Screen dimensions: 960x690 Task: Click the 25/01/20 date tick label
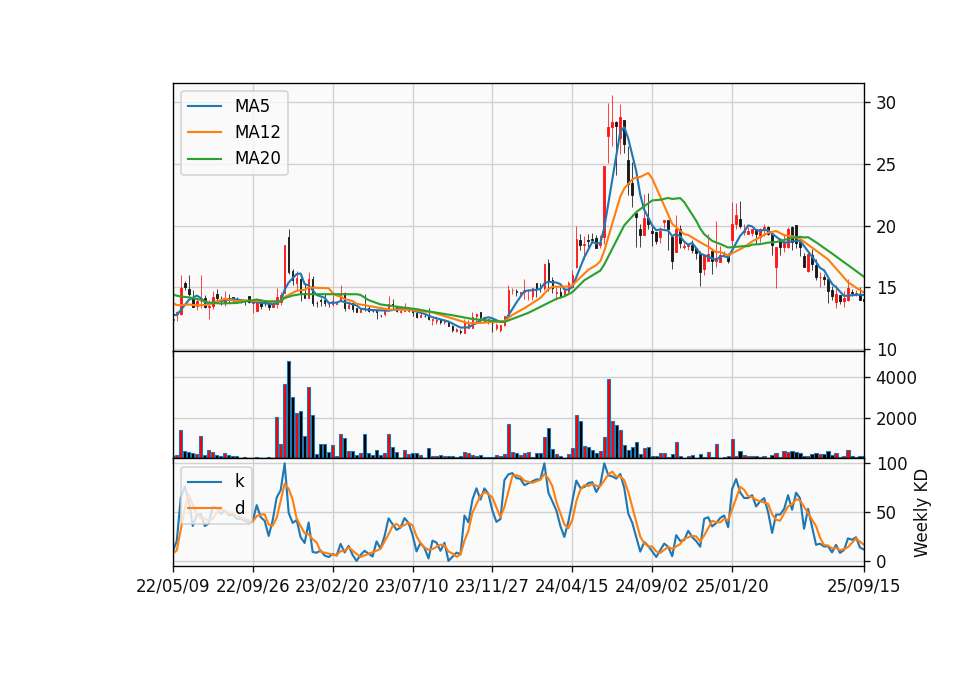[x=732, y=586]
